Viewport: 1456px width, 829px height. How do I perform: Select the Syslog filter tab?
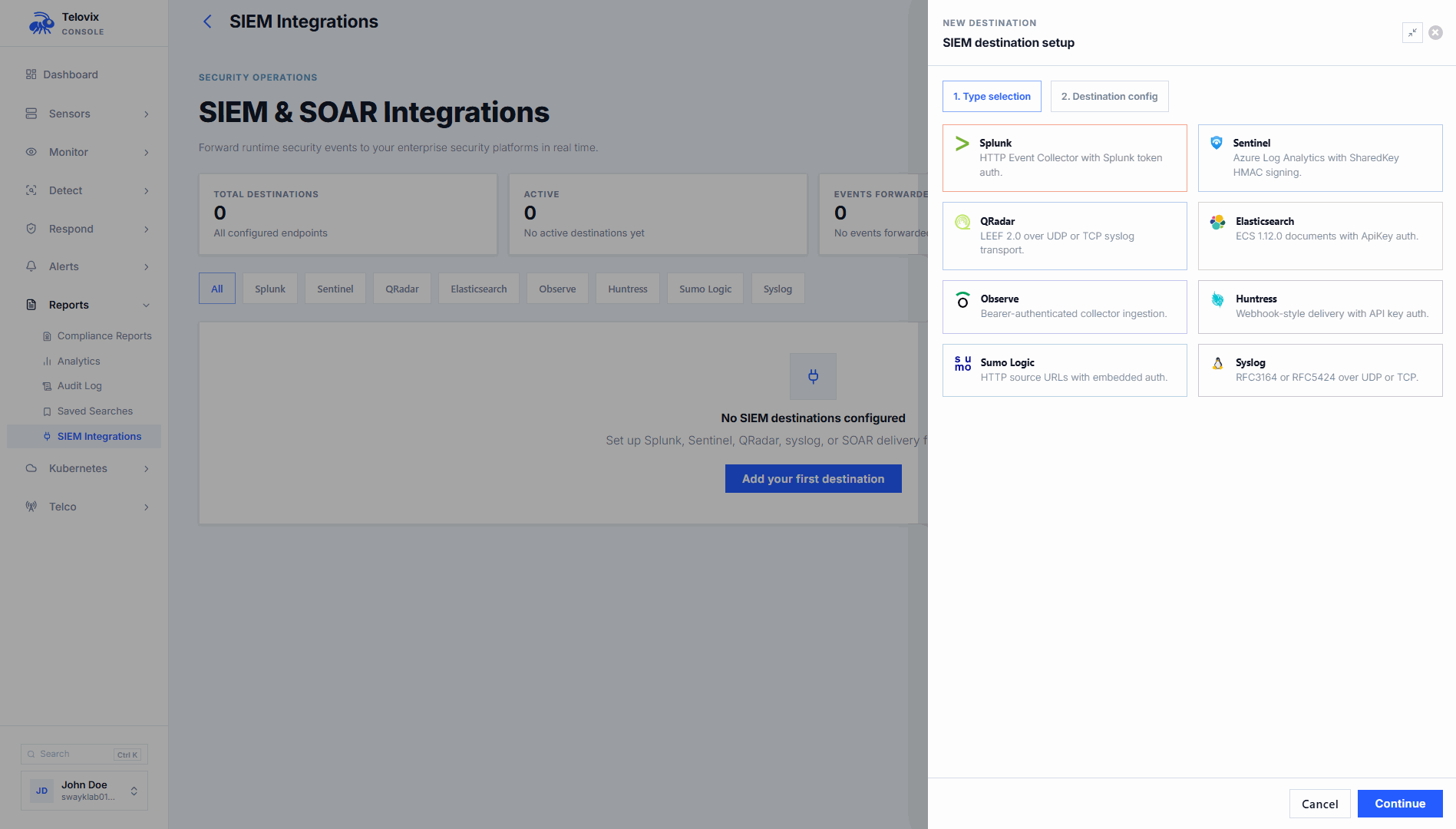coord(778,289)
